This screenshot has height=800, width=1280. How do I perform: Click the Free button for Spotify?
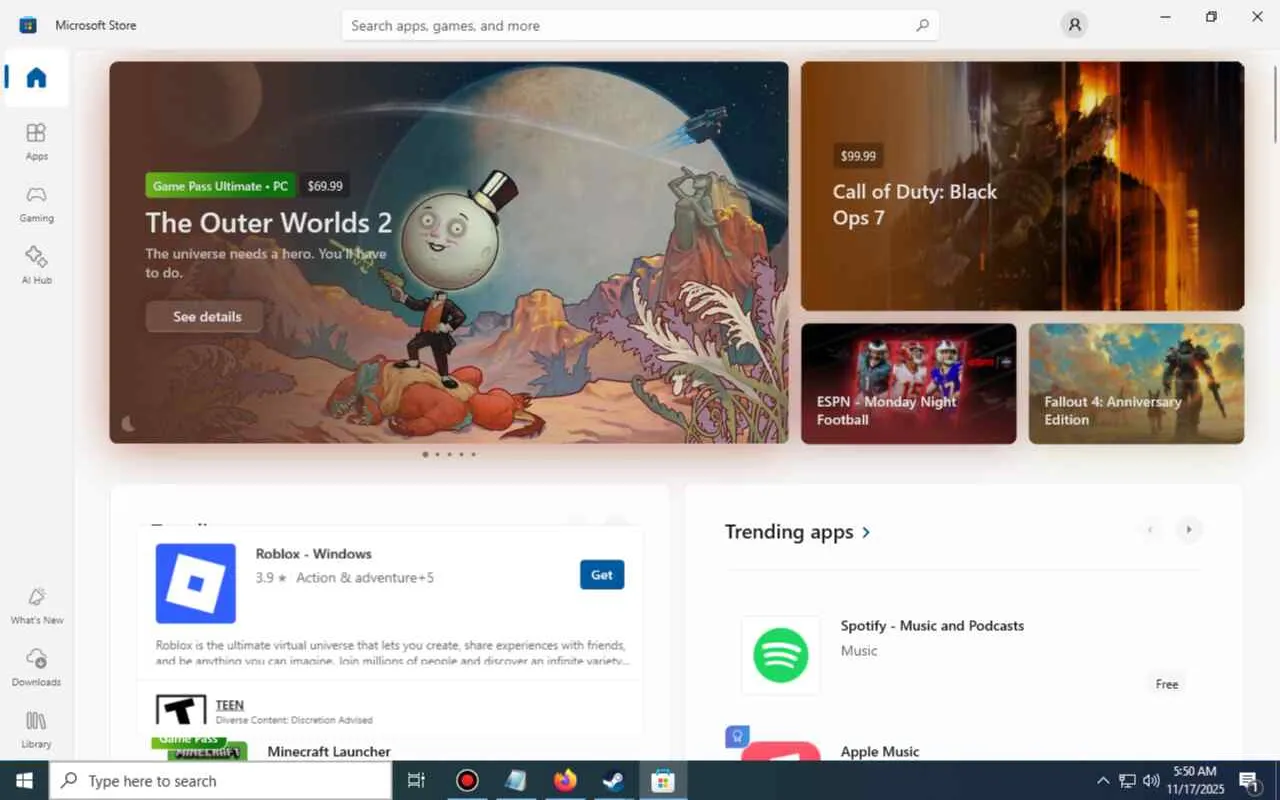(x=1167, y=684)
